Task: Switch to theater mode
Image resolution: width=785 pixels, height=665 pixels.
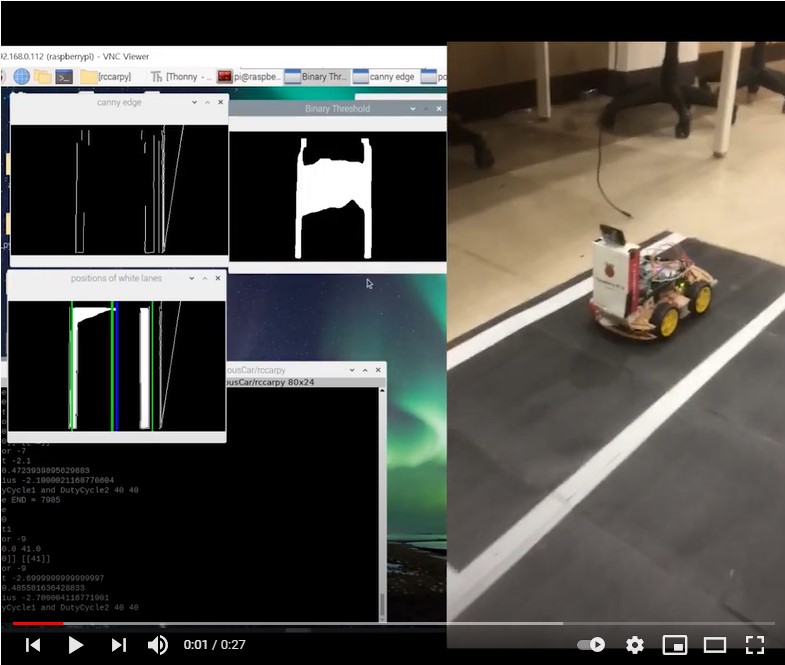Action: click(x=714, y=645)
